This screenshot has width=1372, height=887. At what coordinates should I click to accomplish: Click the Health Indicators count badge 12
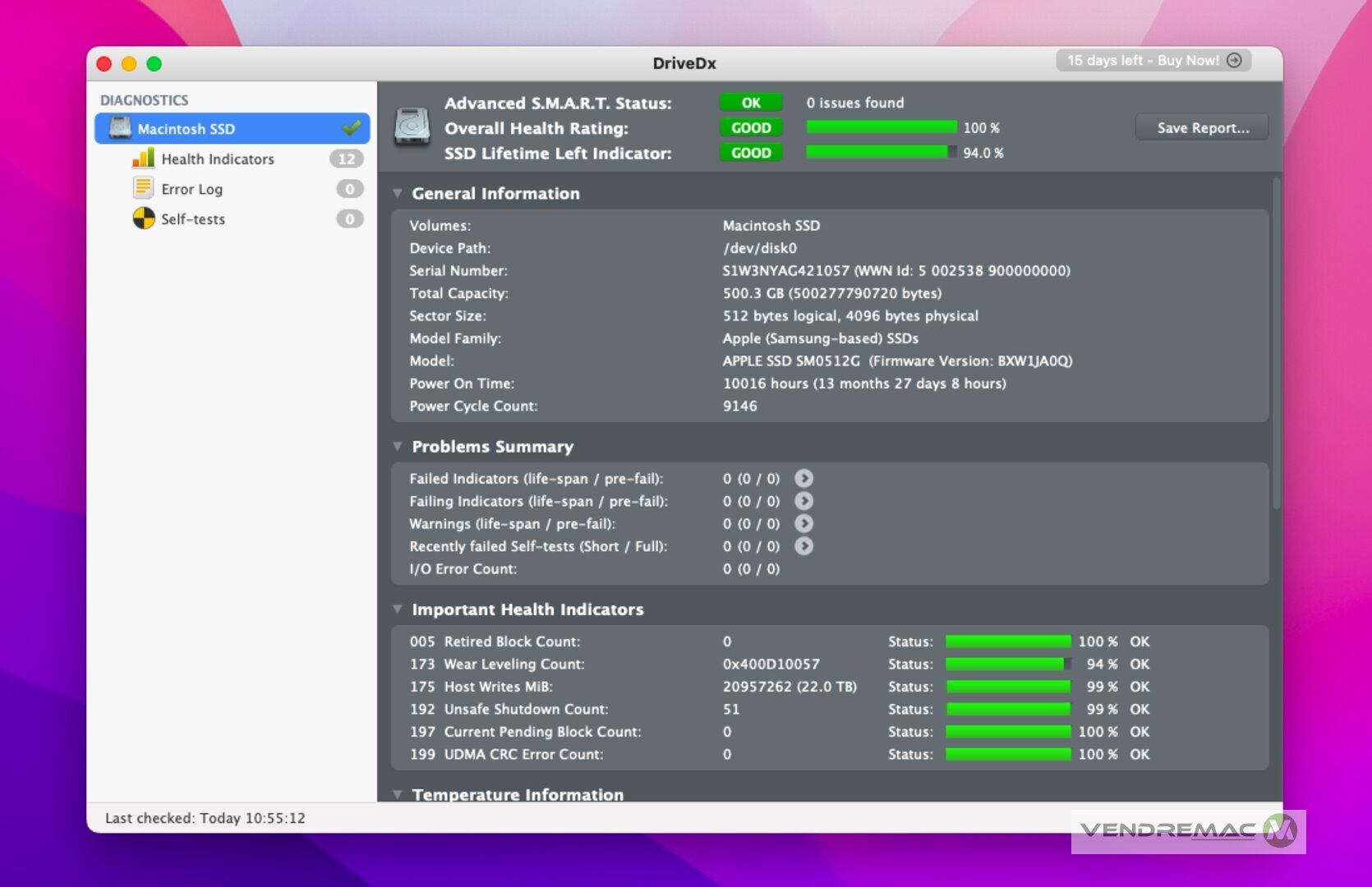347,159
